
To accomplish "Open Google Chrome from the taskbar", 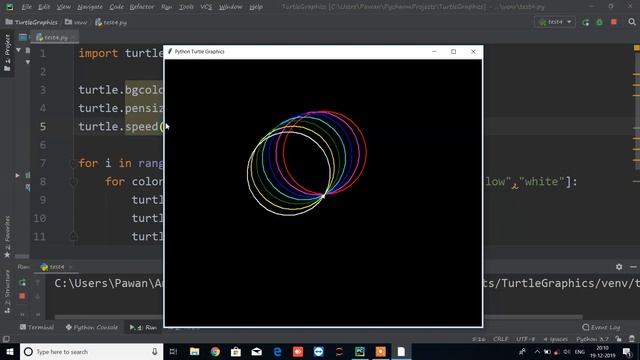I will click(215, 351).
